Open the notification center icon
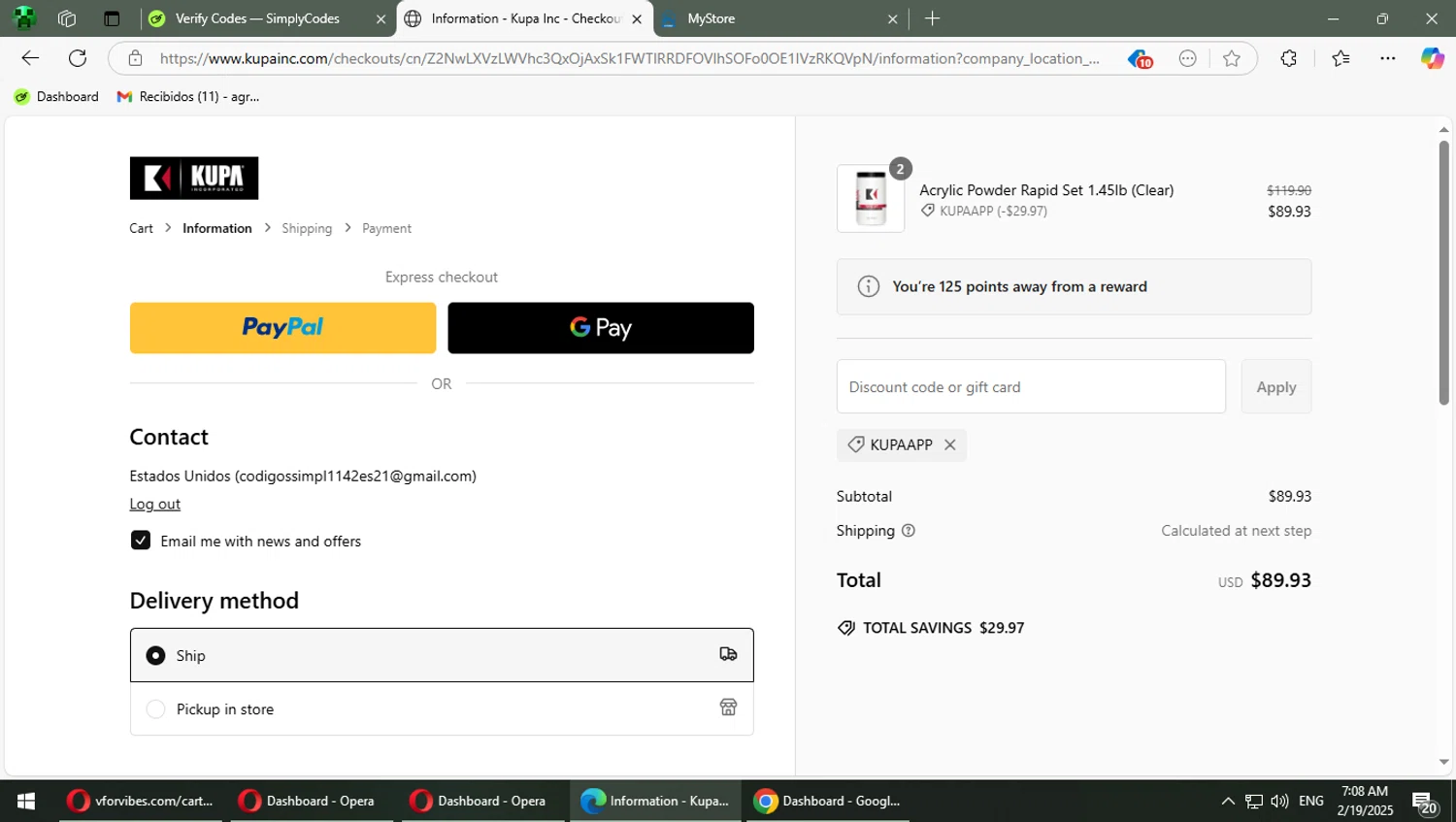The image size is (1456, 822). tap(1424, 803)
